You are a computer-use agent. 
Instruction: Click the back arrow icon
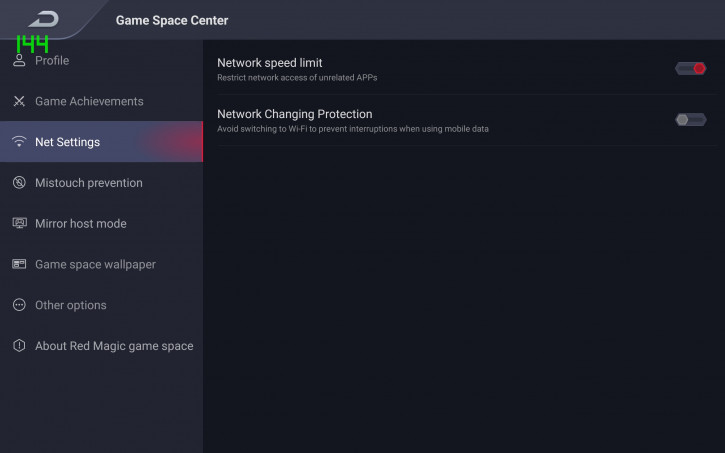(x=43, y=19)
